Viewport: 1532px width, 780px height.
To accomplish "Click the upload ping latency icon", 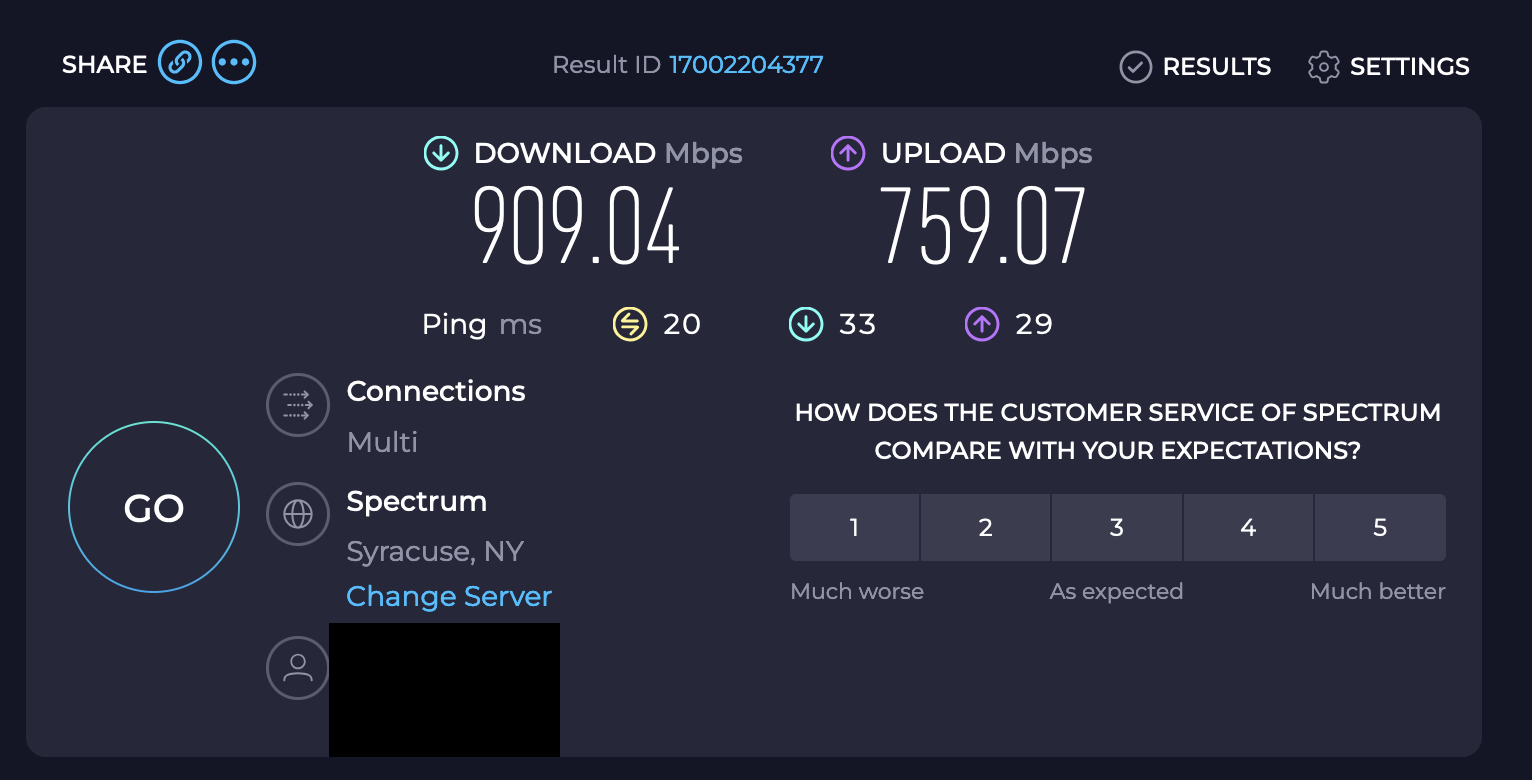I will pyautogui.click(x=981, y=324).
